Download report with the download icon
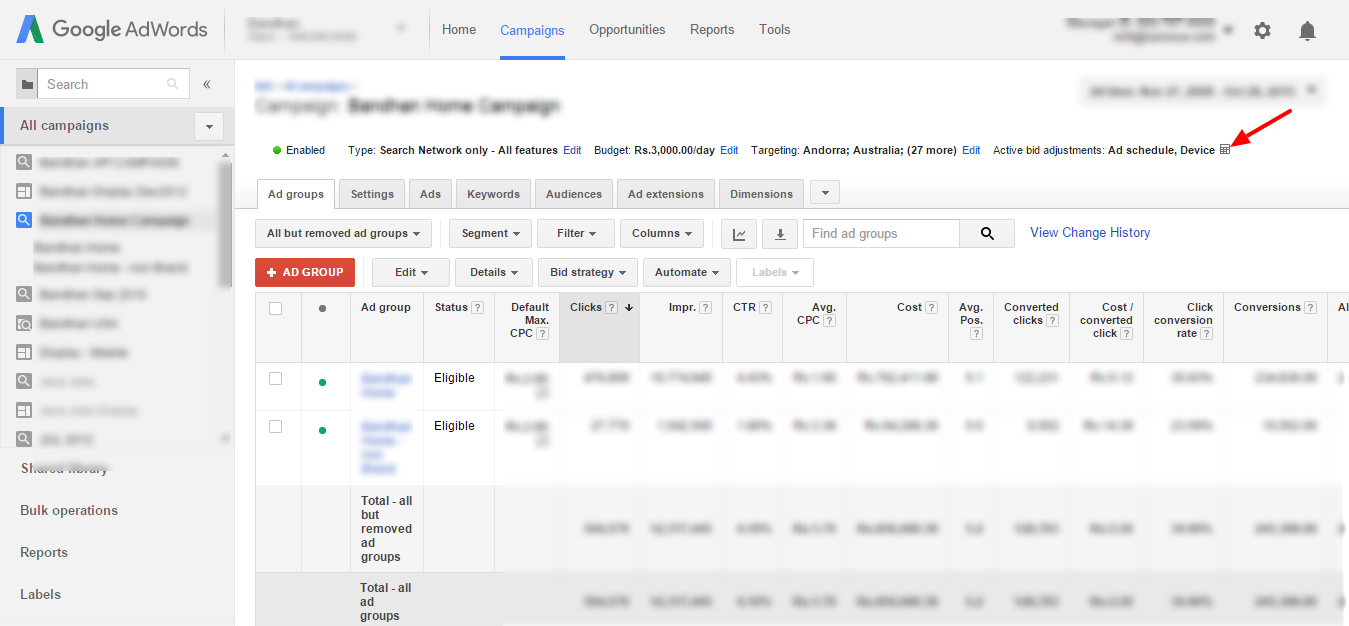The image size is (1349, 626). pos(780,234)
